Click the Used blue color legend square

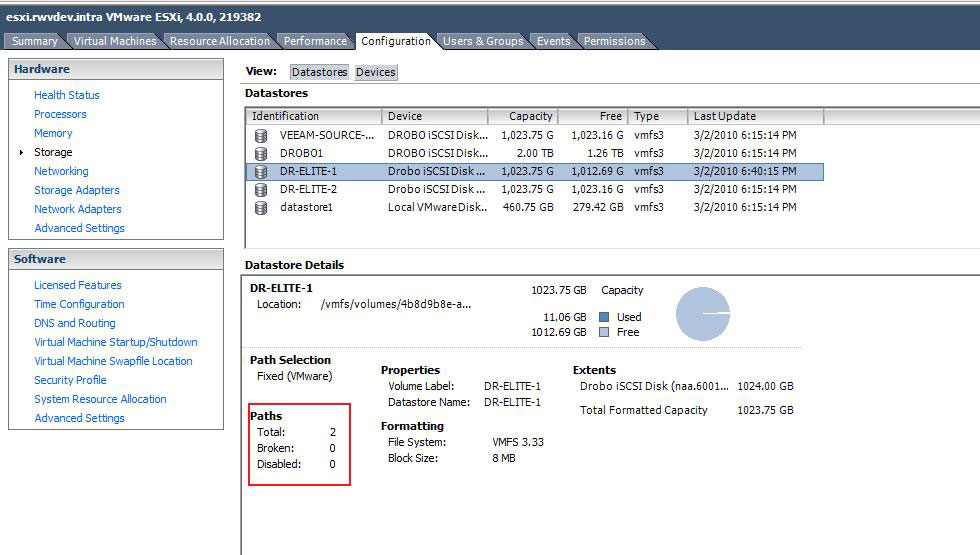[604, 317]
